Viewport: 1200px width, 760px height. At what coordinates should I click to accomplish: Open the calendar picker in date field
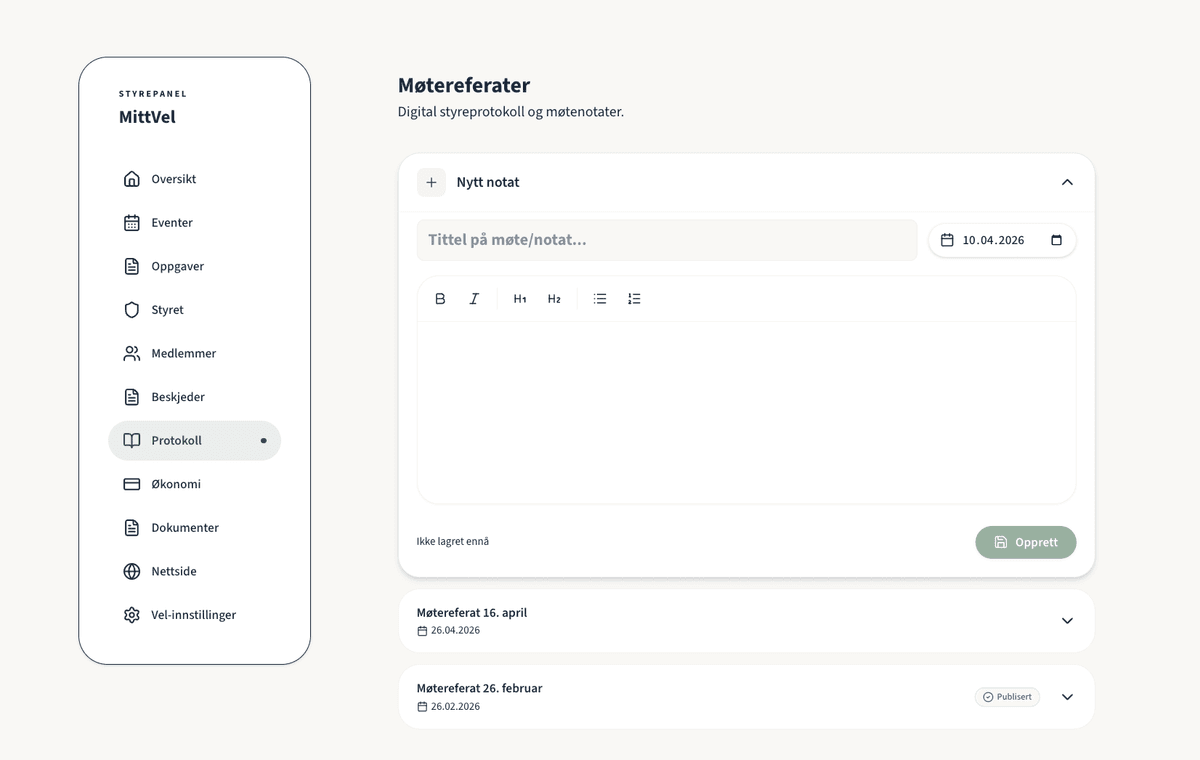1056,240
